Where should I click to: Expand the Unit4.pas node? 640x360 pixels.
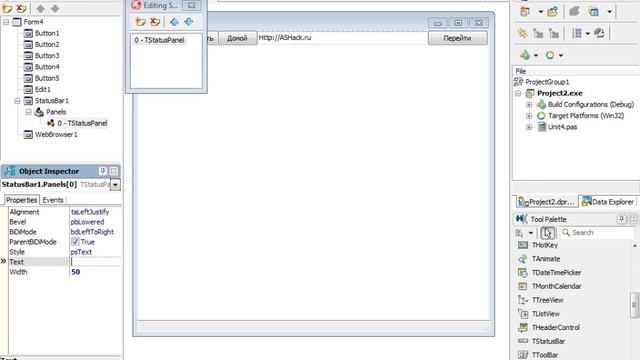click(529, 127)
